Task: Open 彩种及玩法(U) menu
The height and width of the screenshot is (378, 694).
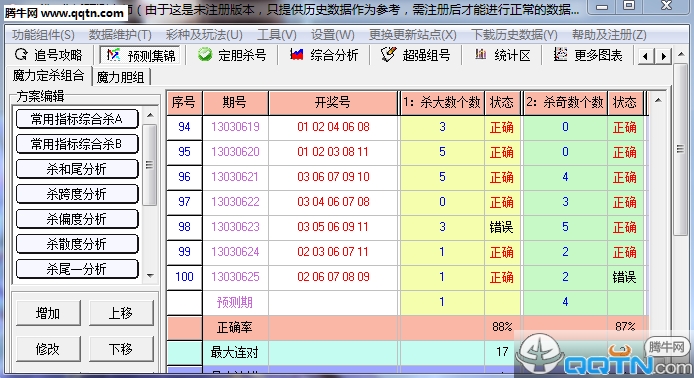Action: pyautogui.click(x=204, y=35)
